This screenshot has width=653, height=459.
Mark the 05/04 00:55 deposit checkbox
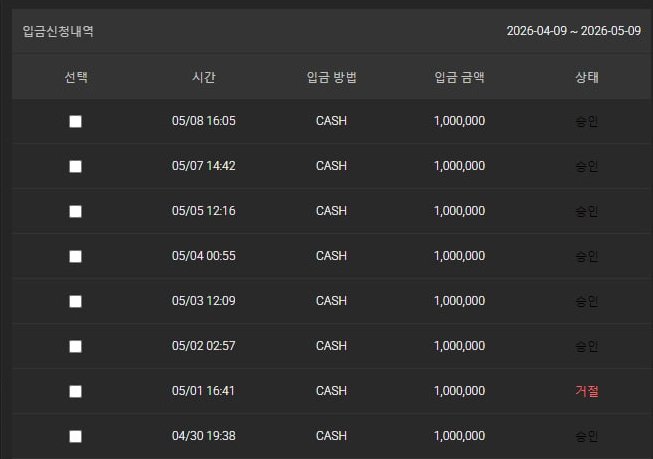[x=75, y=257]
